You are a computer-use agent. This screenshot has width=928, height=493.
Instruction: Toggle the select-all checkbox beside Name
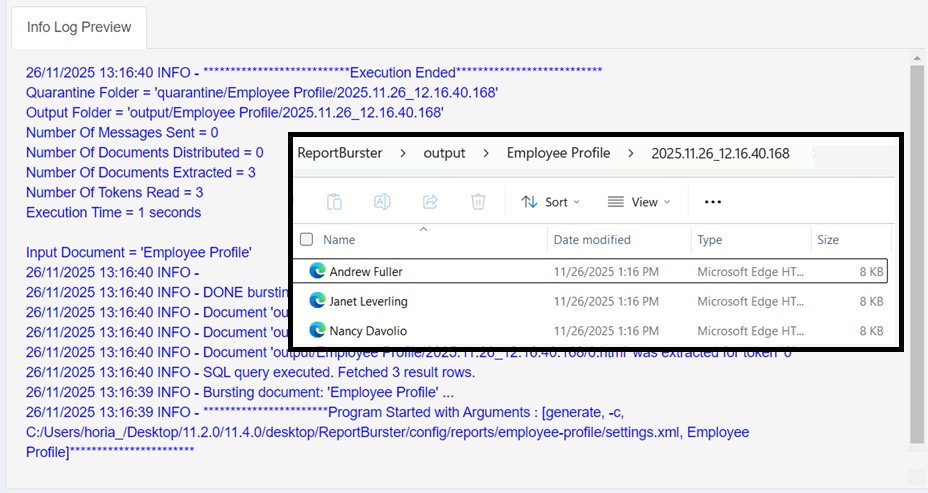point(307,239)
